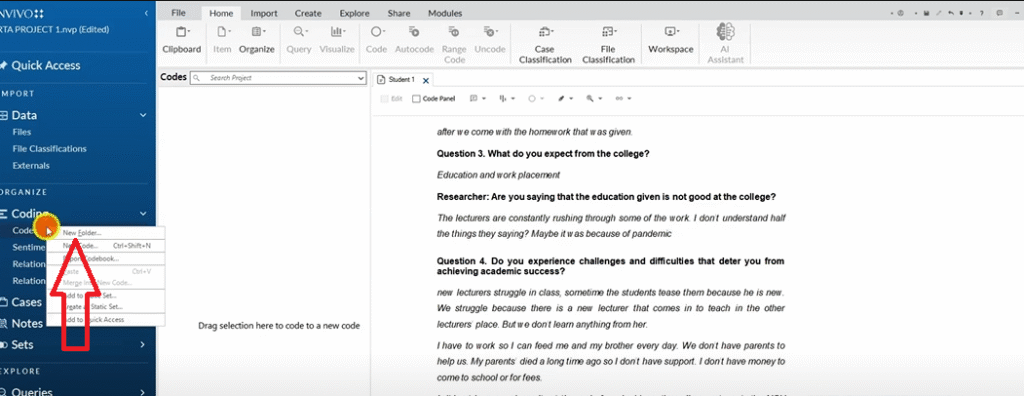Enable the Code Panel checkbox
1024x396 pixels.
click(417, 99)
